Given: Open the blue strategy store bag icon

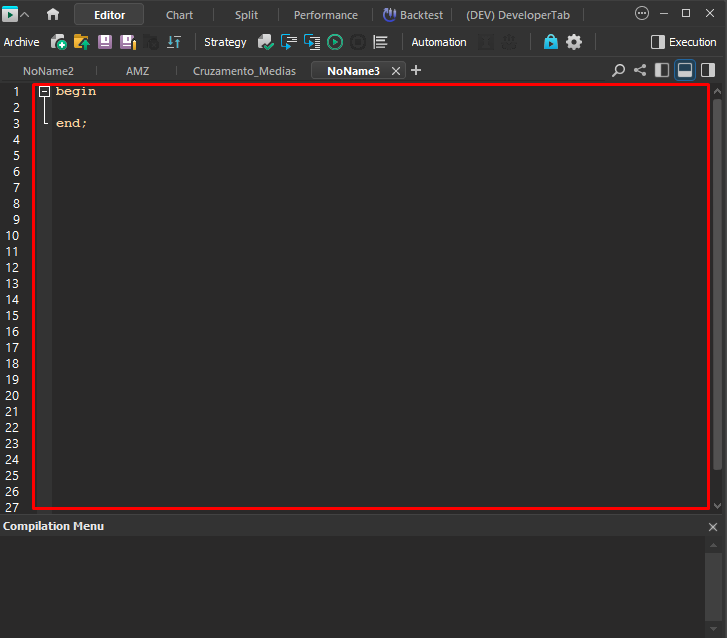Looking at the screenshot, I should pyautogui.click(x=551, y=42).
